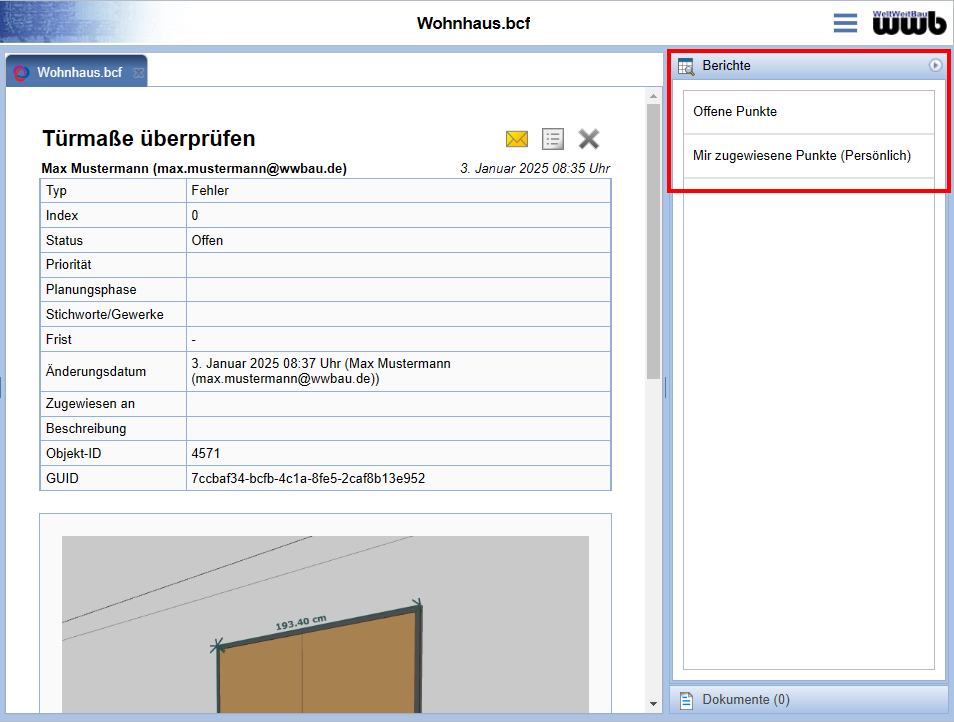This screenshot has width=954, height=722.
Task: Click the Zugewiesen an row label
Action: pyautogui.click(x=91, y=403)
